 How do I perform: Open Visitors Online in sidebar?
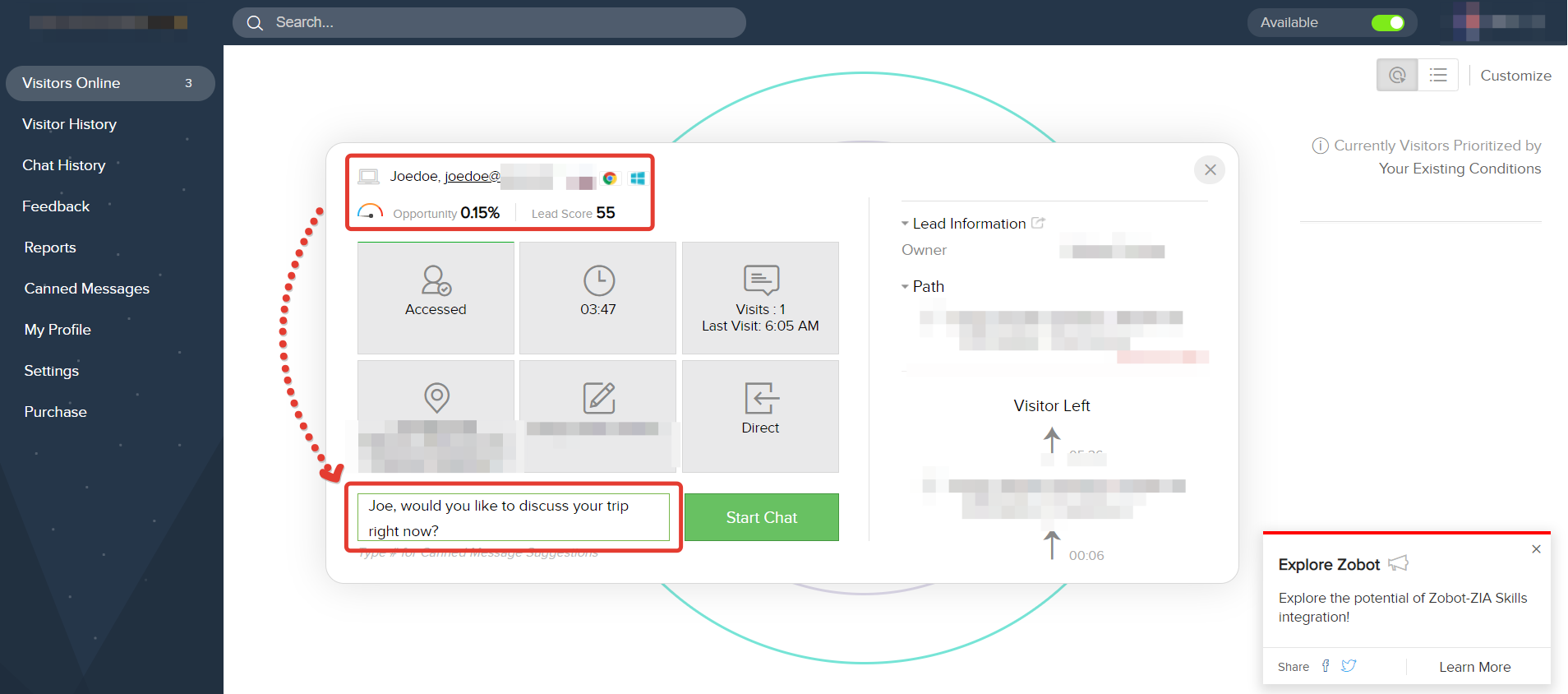(110, 83)
